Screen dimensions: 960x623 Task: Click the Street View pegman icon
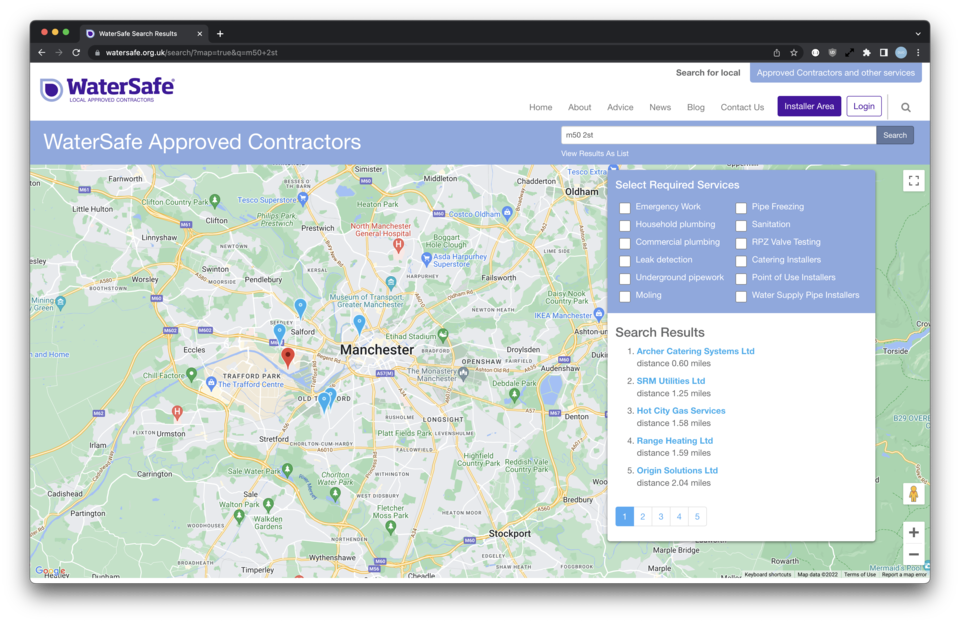[913, 494]
